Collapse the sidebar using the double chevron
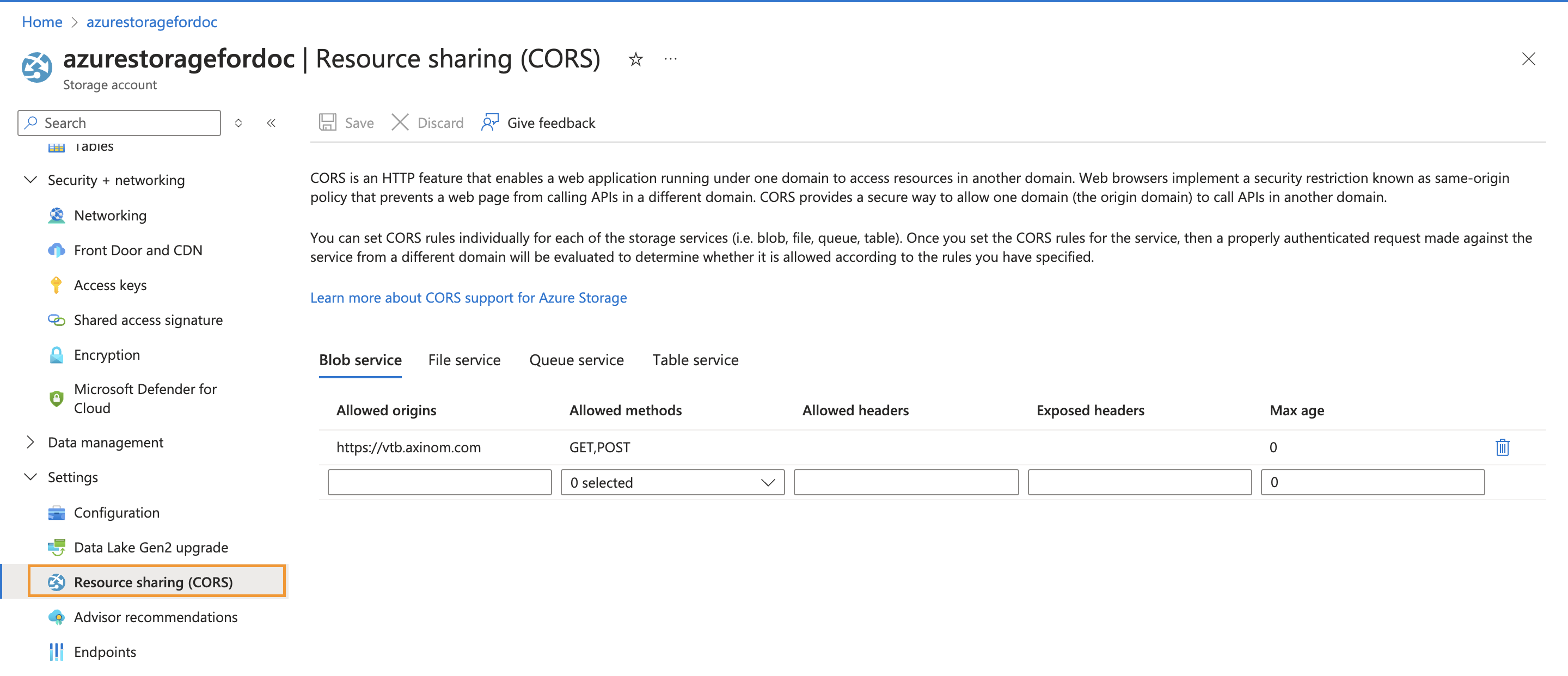Image resolution: width=1568 pixels, height=676 pixels. 271,123
